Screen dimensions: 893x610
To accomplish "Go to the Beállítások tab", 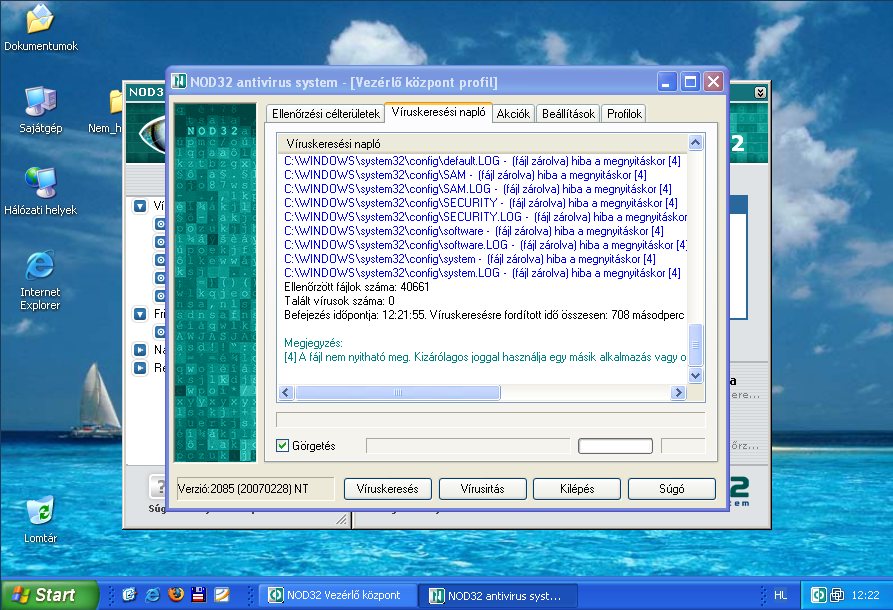I will click(x=568, y=114).
